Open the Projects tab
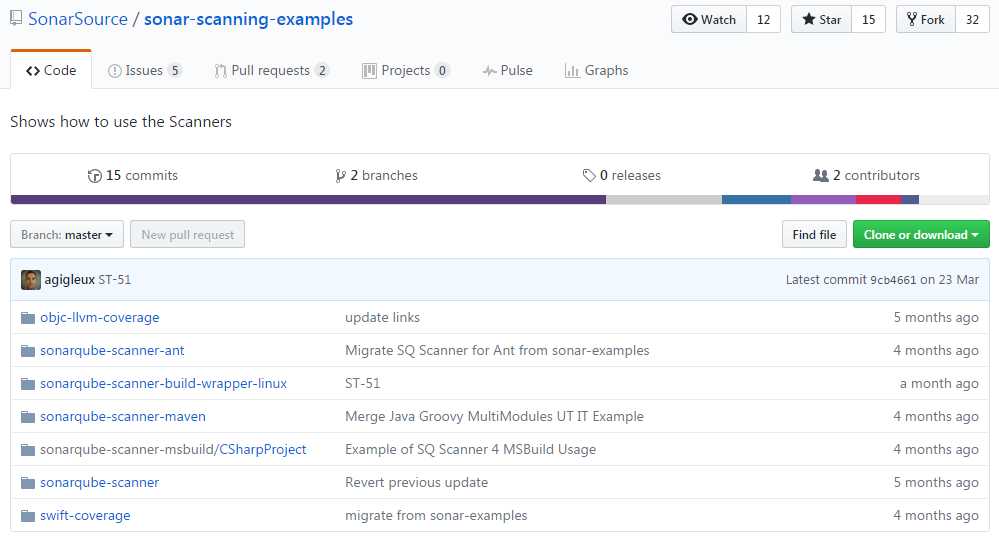The height and width of the screenshot is (550, 999). point(405,71)
